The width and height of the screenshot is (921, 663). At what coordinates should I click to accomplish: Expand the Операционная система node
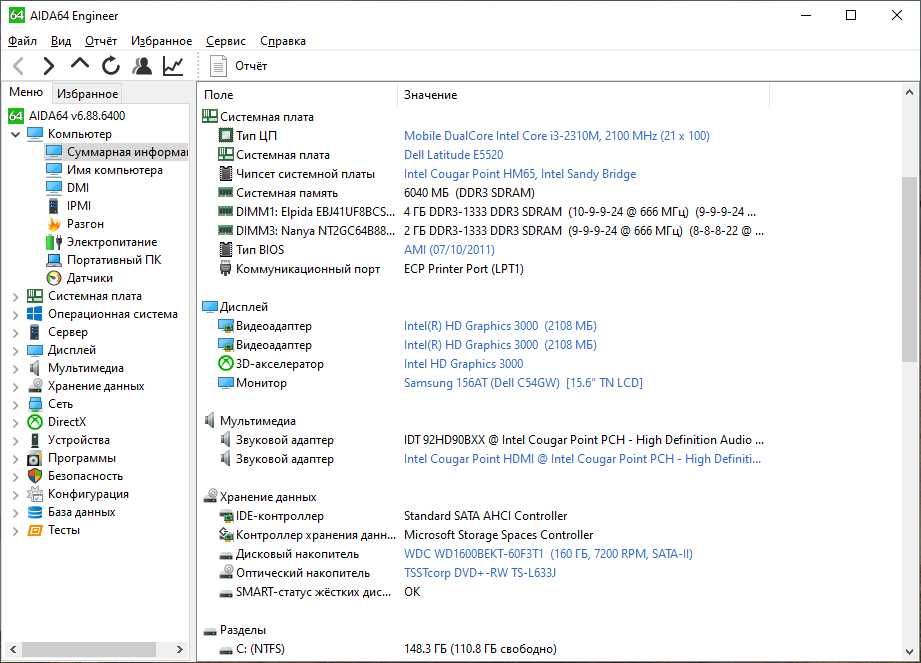pyautogui.click(x=16, y=315)
